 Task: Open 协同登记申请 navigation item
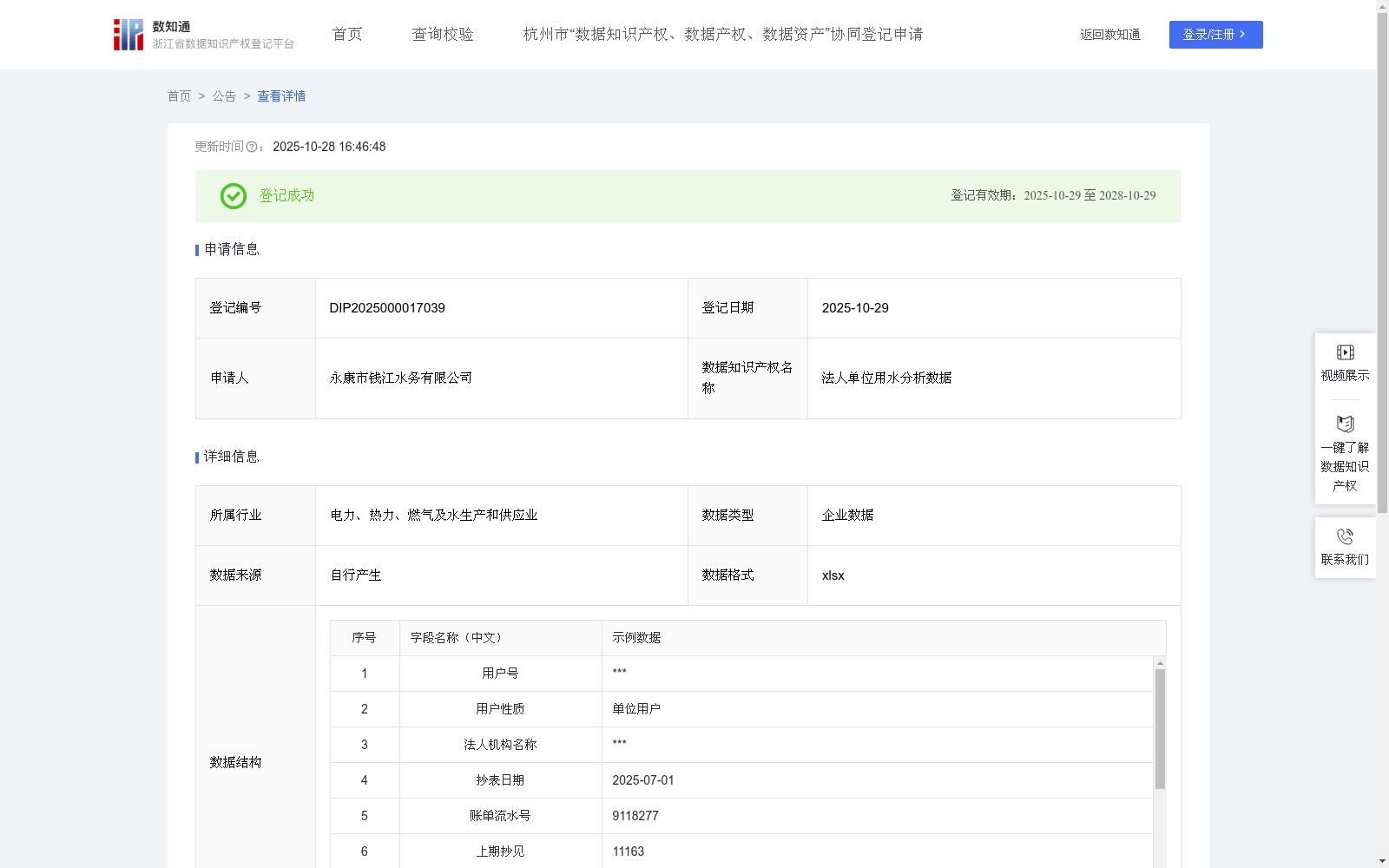coord(723,35)
